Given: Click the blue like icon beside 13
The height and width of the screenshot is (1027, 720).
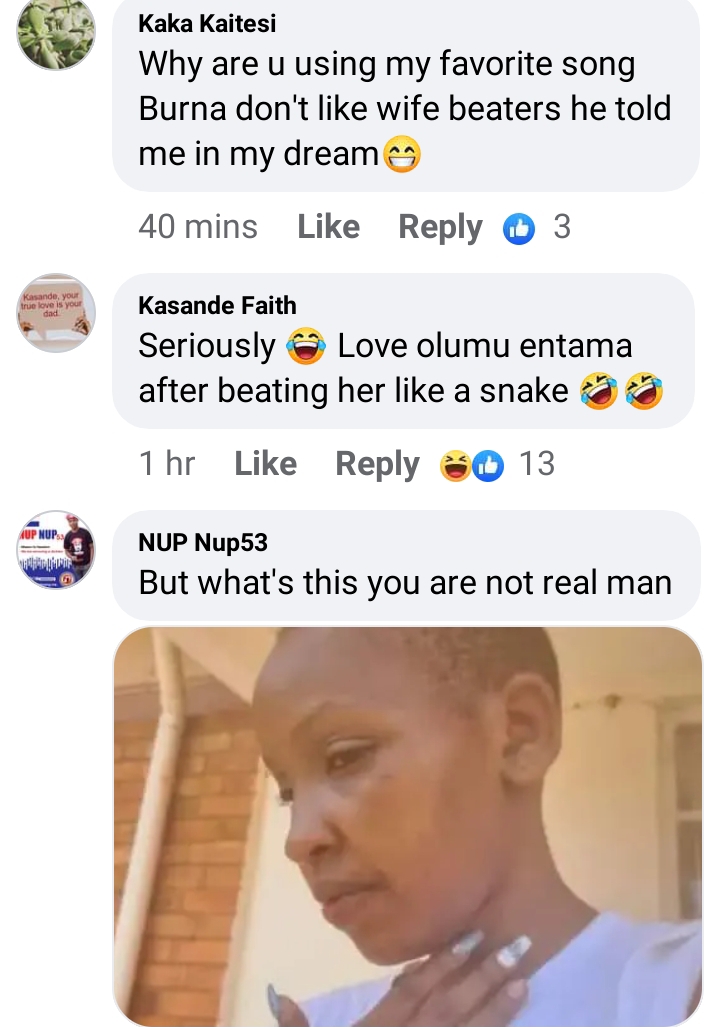Looking at the screenshot, I should pyautogui.click(x=487, y=466).
